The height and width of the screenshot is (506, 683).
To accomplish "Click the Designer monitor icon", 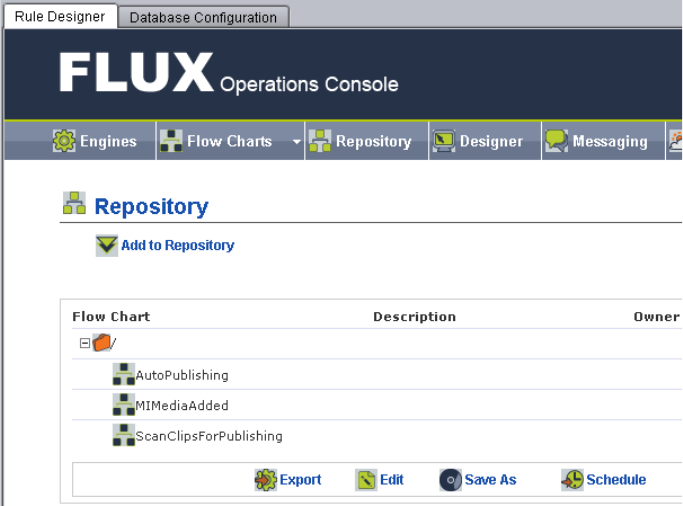I will click(x=444, y=141).
